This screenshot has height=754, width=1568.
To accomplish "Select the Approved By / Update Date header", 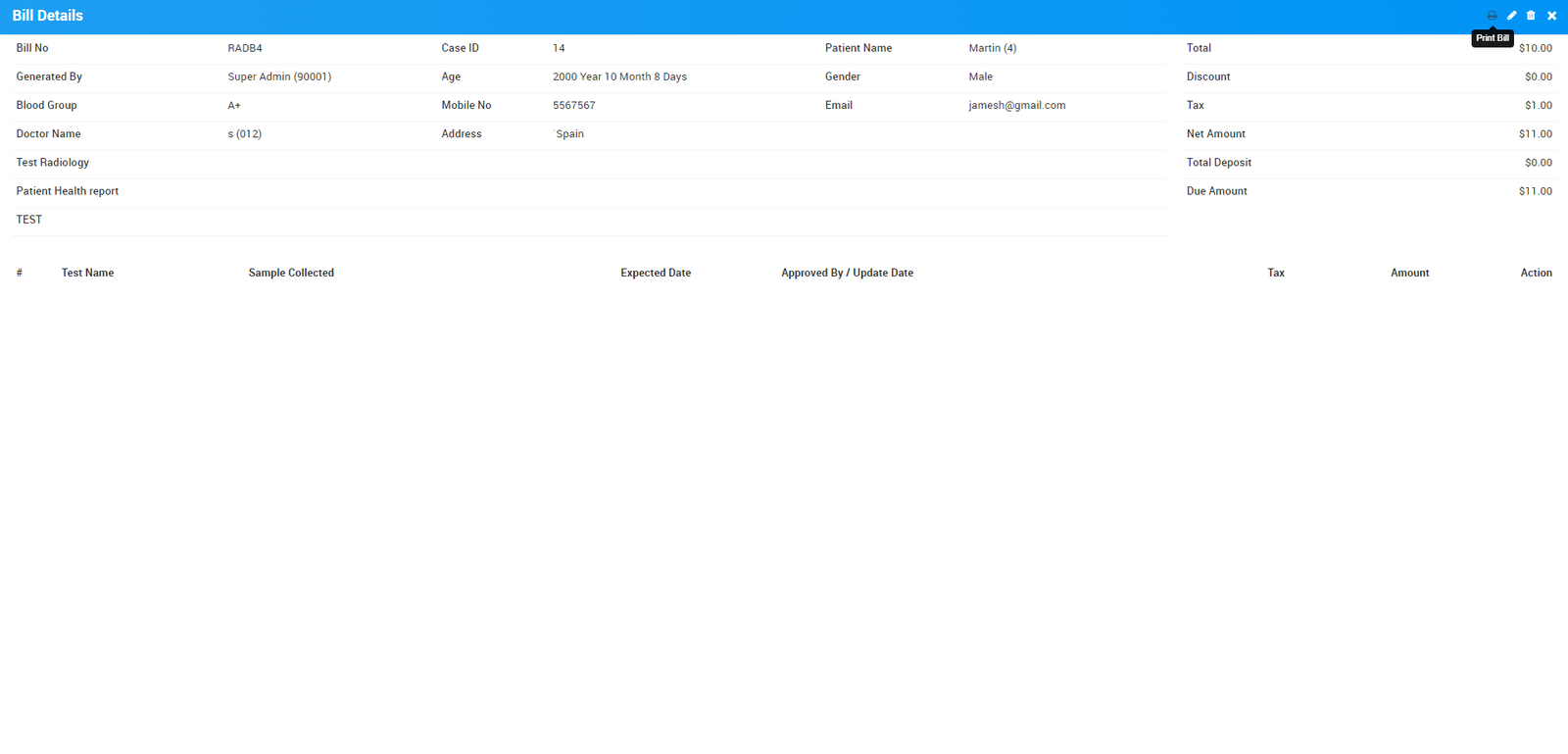I will click(847, 273).
